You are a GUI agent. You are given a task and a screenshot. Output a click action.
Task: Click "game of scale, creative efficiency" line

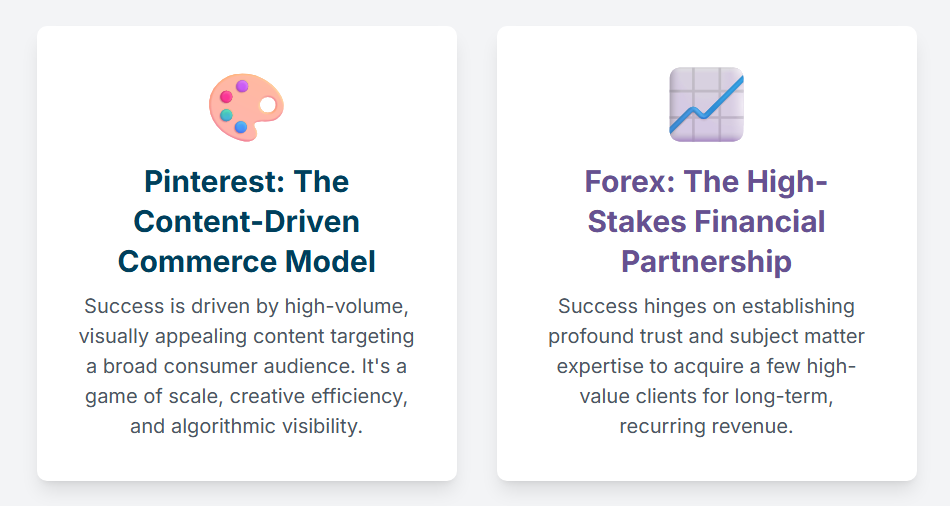[247, 396]
